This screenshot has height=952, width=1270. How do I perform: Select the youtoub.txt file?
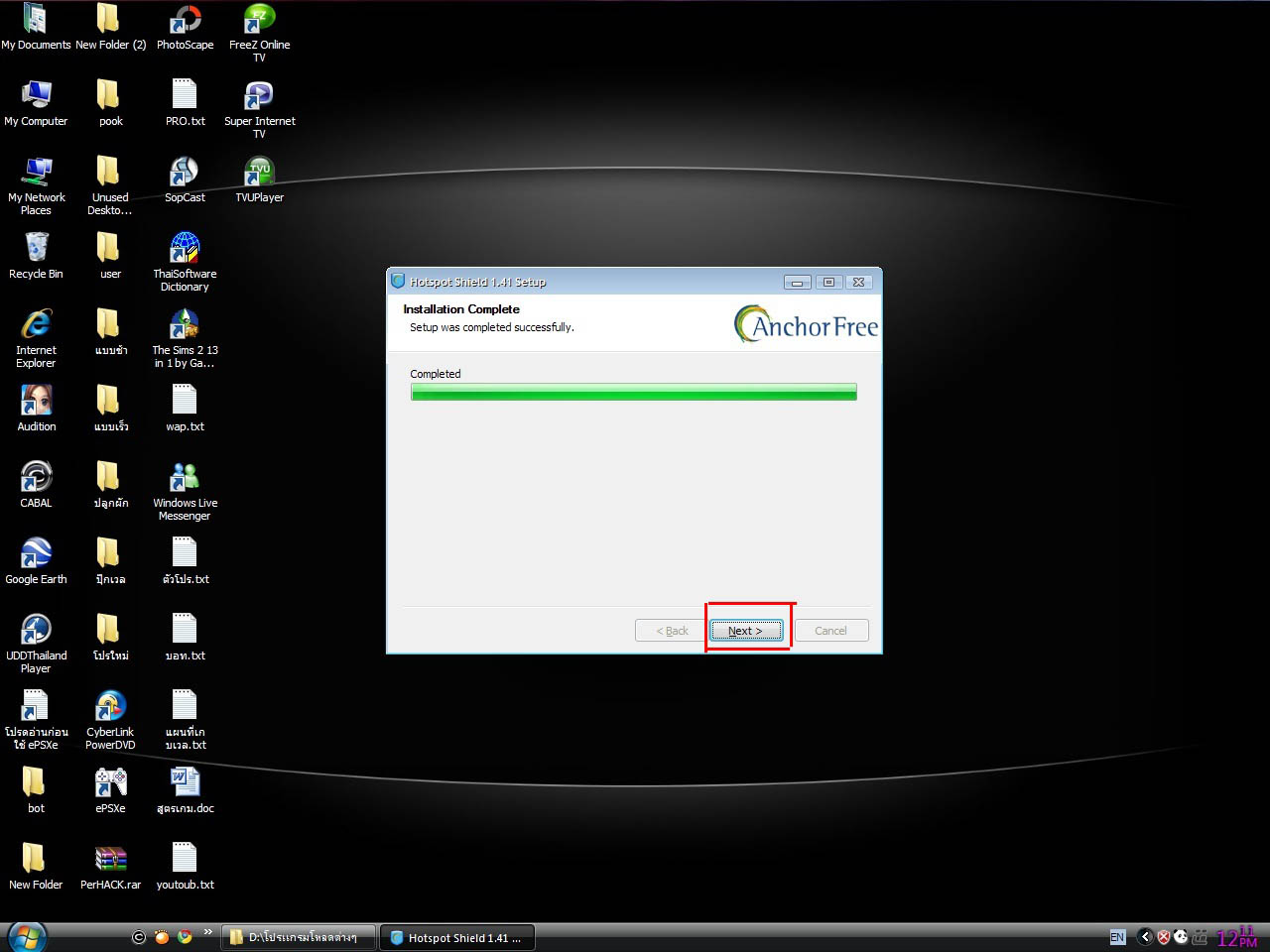pos(185,867)
